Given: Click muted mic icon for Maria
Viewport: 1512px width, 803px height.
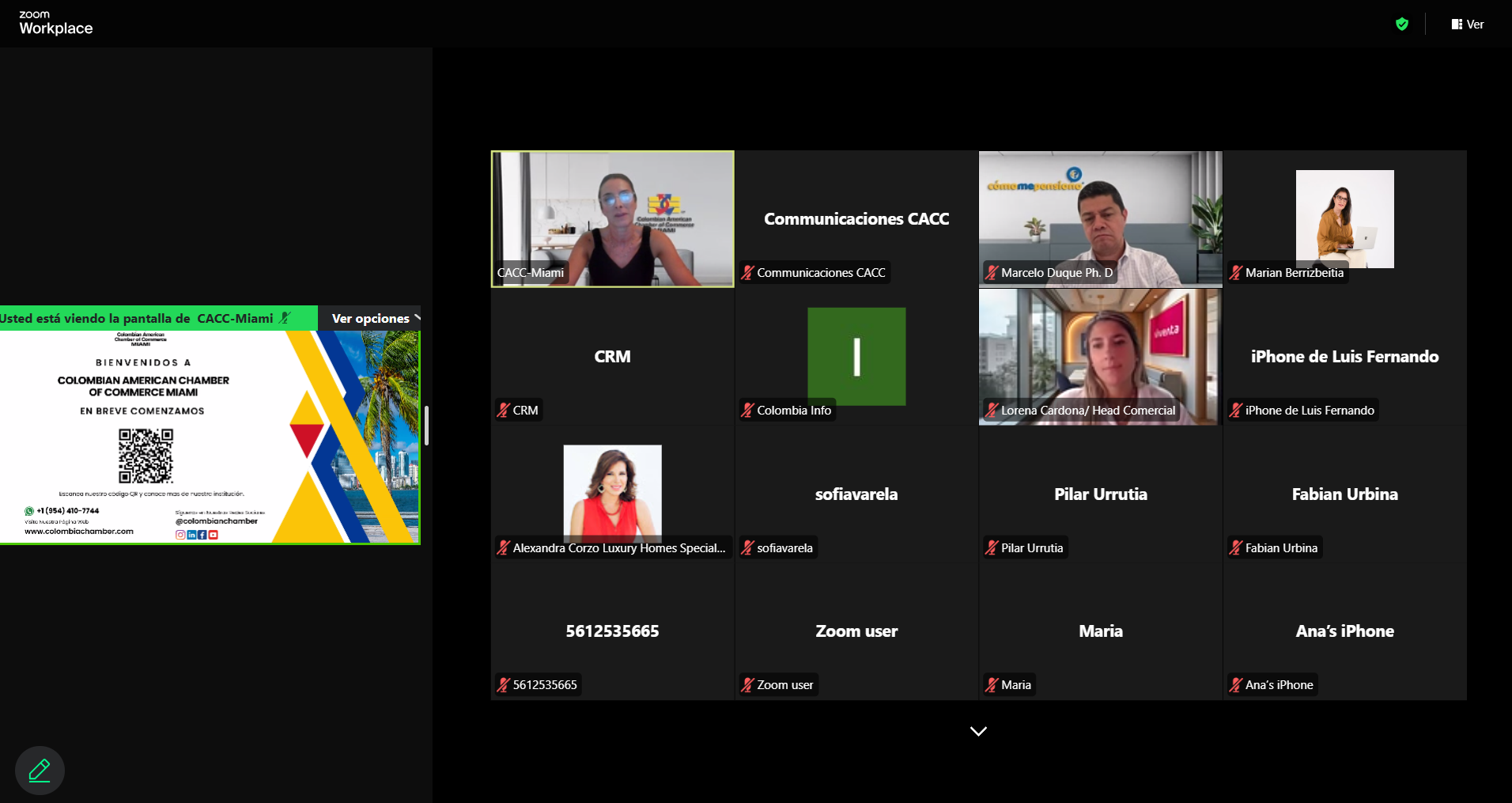Looking at the screenshot, I should [x=992, y=685].
